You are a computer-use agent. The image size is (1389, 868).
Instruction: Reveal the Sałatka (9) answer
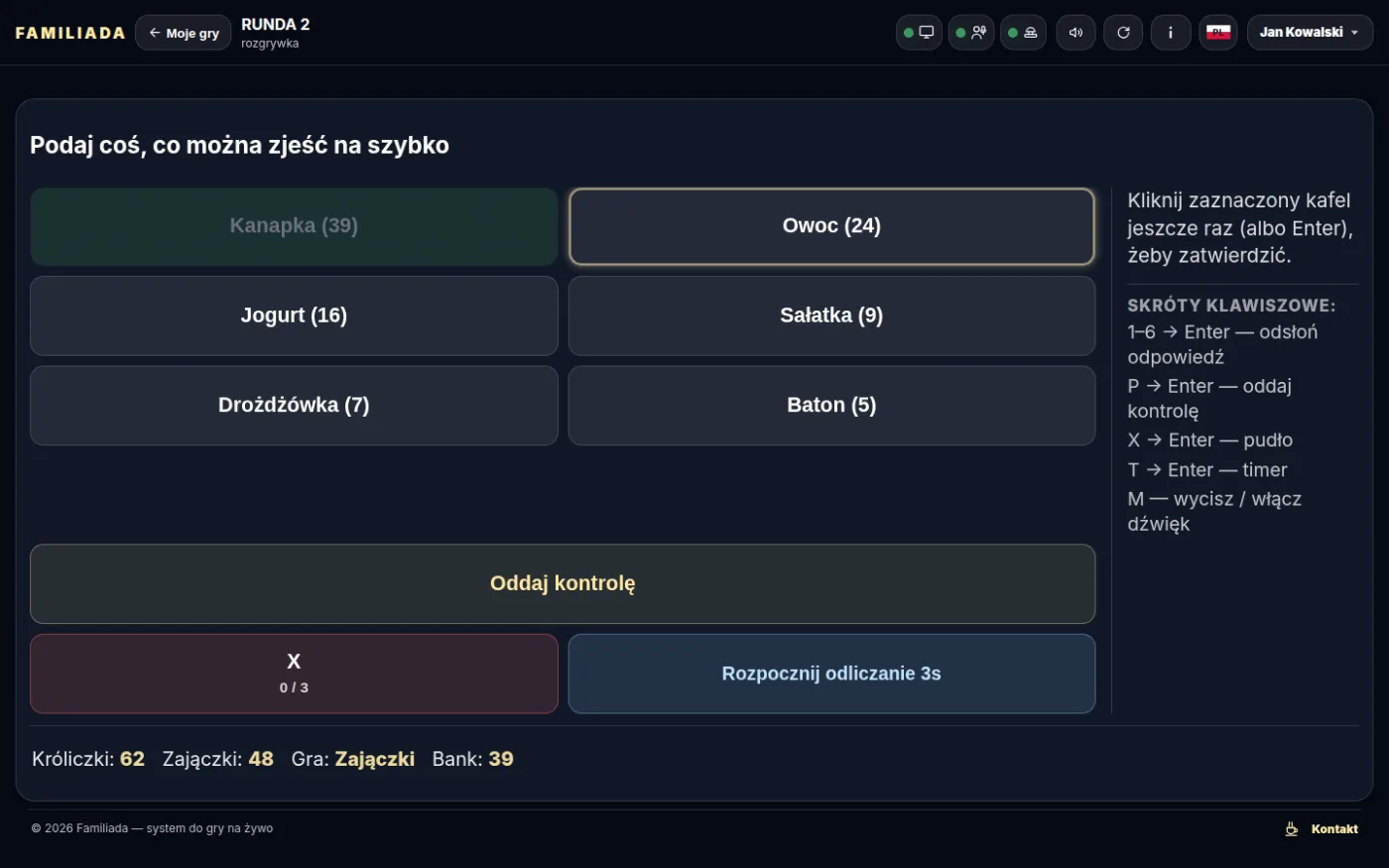click(831, 315)
